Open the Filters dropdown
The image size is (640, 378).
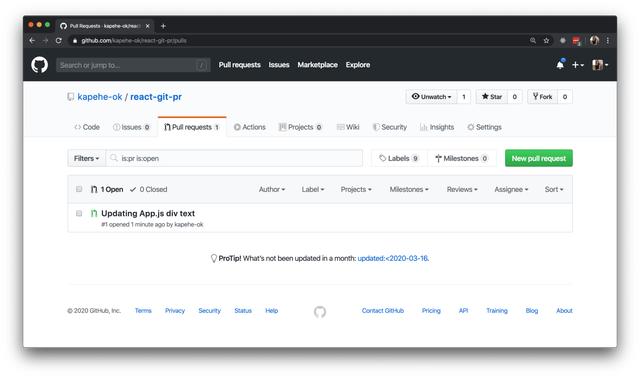tap(87, 158)
